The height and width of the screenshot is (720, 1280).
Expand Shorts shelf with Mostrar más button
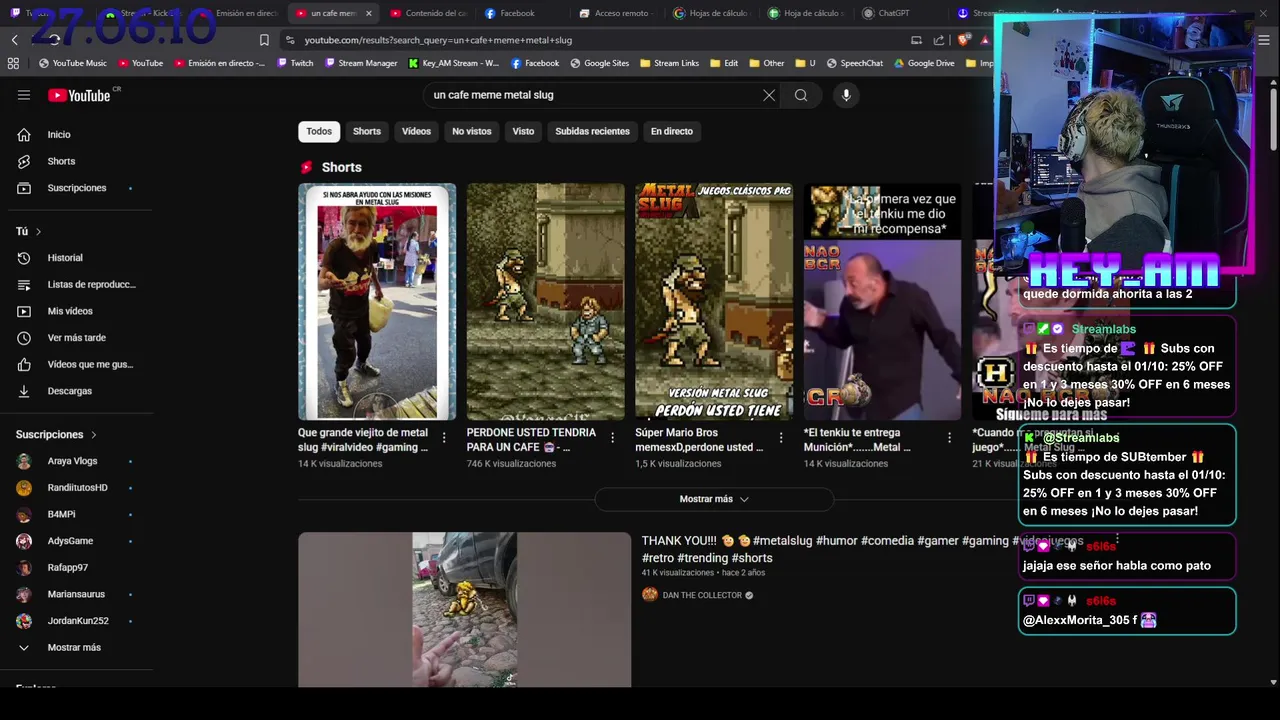tap(714, 499)
